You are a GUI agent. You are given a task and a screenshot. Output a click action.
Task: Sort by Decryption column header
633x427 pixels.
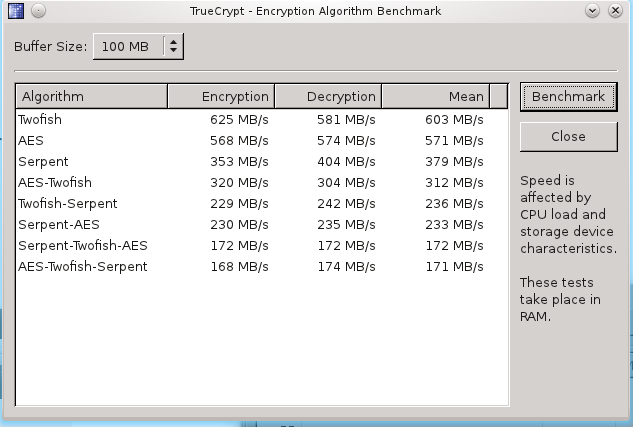(327, 97)
